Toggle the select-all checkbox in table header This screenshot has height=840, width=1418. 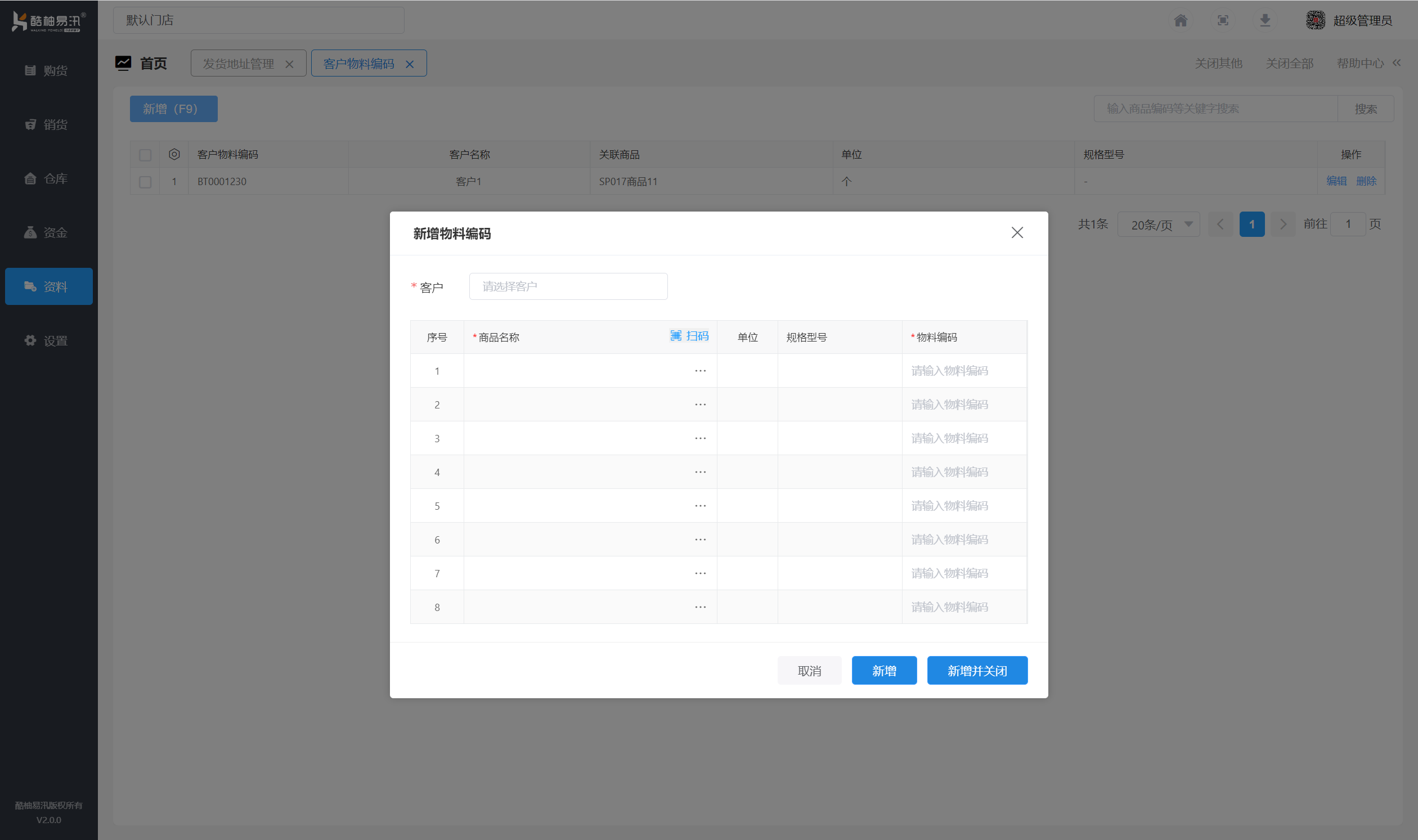click(145, 155)
